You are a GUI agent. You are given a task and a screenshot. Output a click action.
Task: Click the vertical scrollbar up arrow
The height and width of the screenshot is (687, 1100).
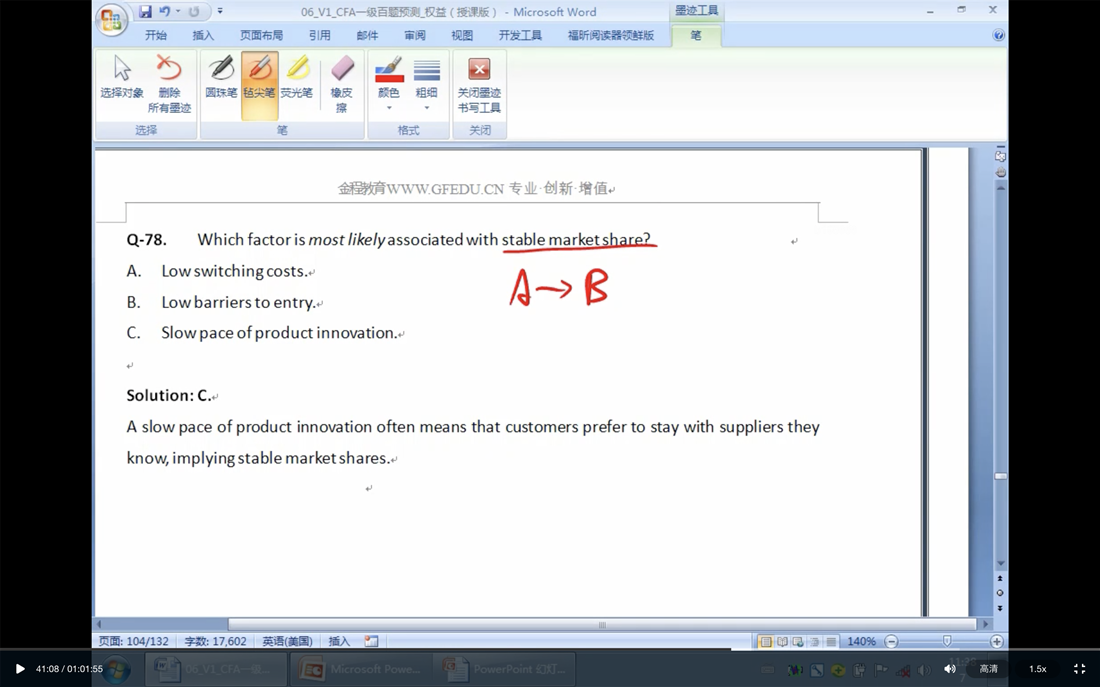pos(1001,187)
